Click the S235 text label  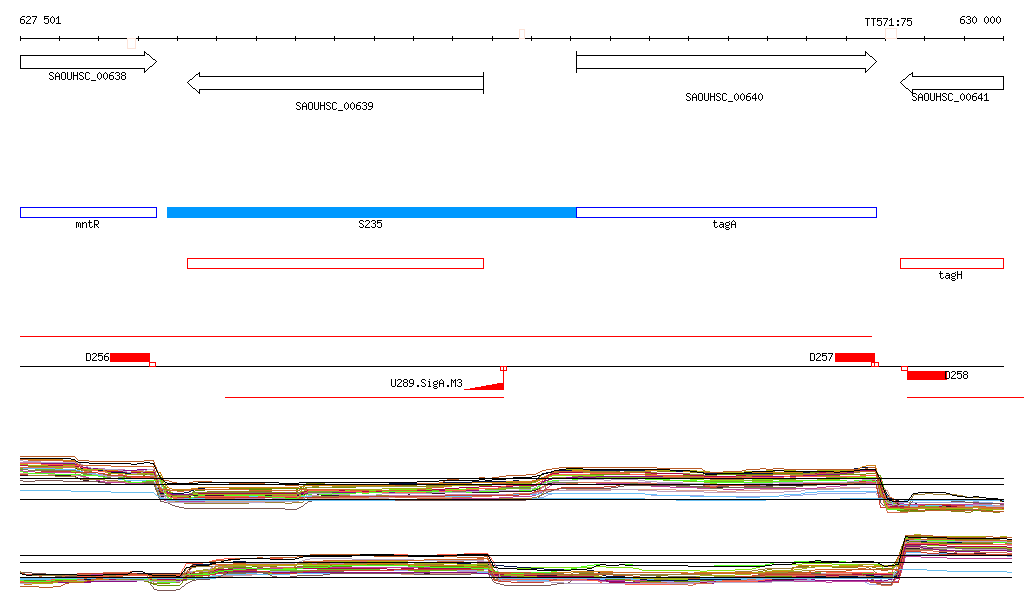[x=370, y=225]
